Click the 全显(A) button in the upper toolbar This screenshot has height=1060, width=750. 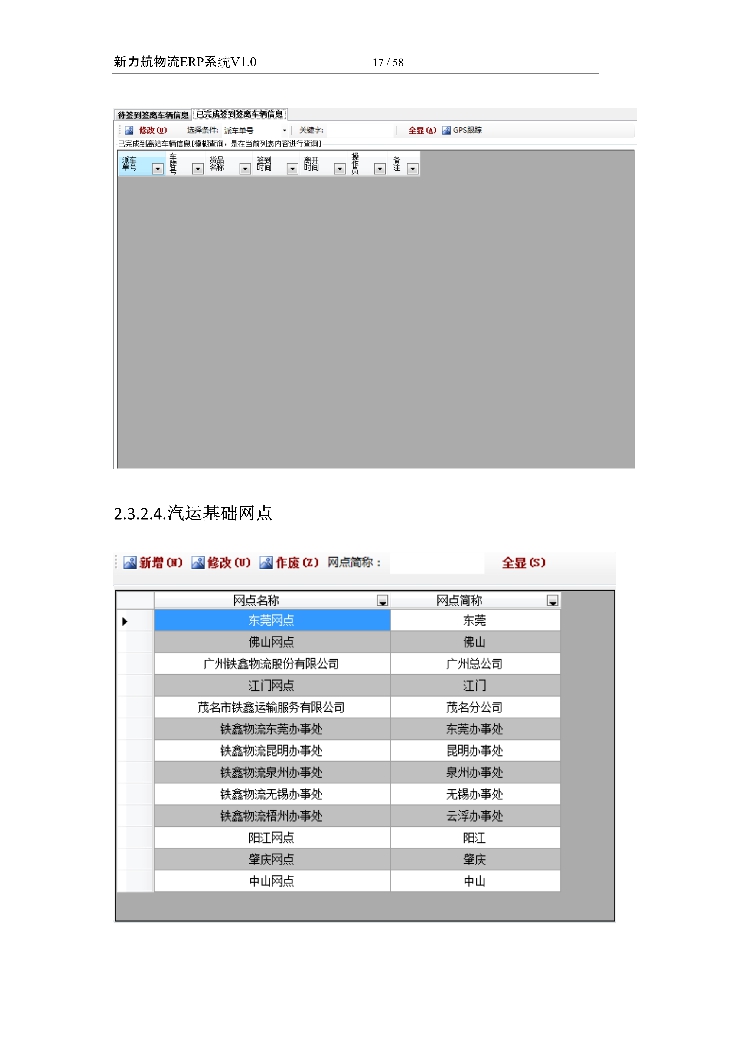[x=422, y=130]
